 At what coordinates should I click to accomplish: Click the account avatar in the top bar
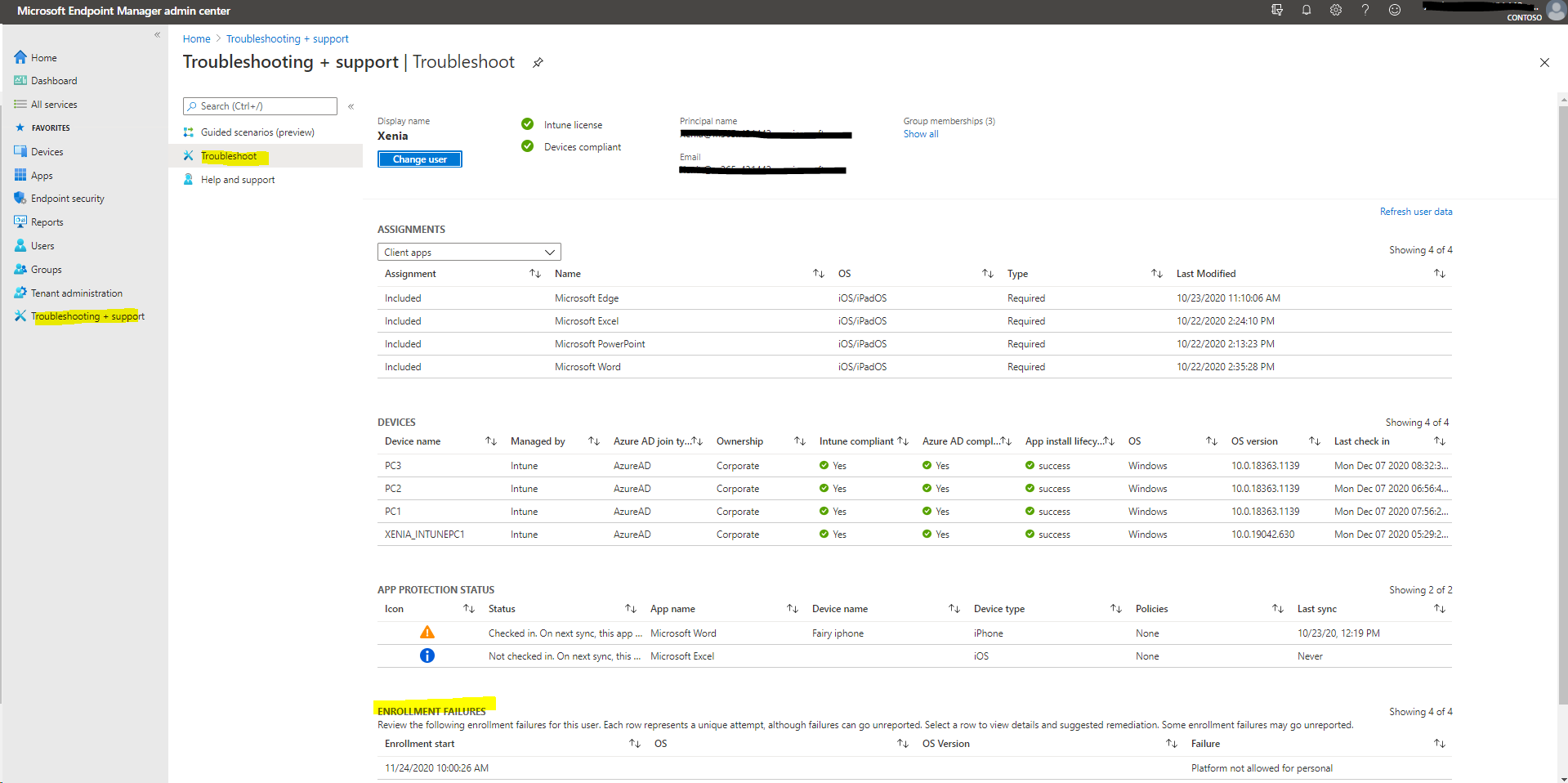(x=1556, y=11)
